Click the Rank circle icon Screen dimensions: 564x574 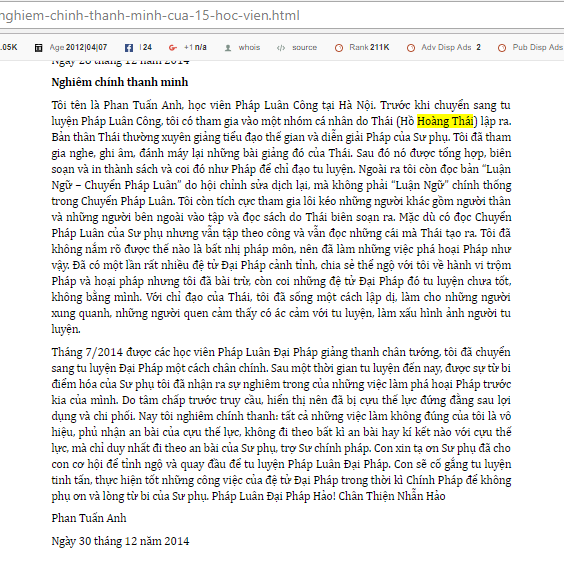(x=339, y=48)
